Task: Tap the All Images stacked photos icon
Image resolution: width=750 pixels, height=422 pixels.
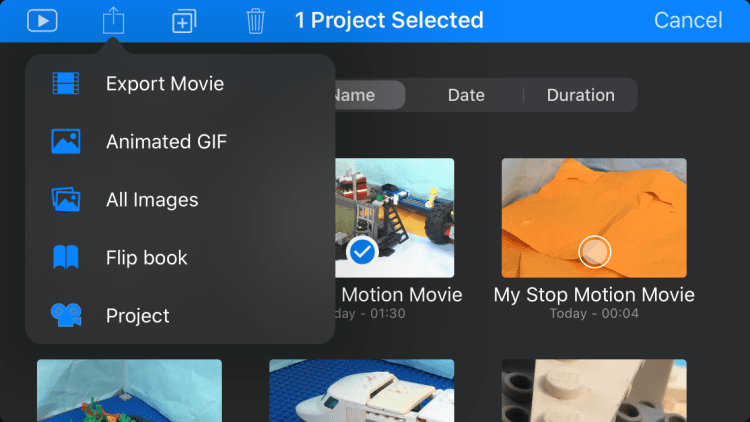Action: point(66,200)
